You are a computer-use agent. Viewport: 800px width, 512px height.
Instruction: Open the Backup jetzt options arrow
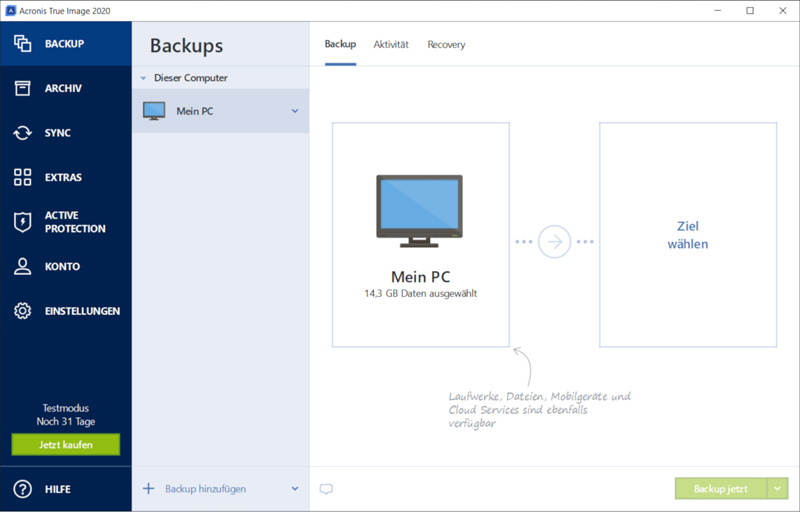(x=779, y=489)
